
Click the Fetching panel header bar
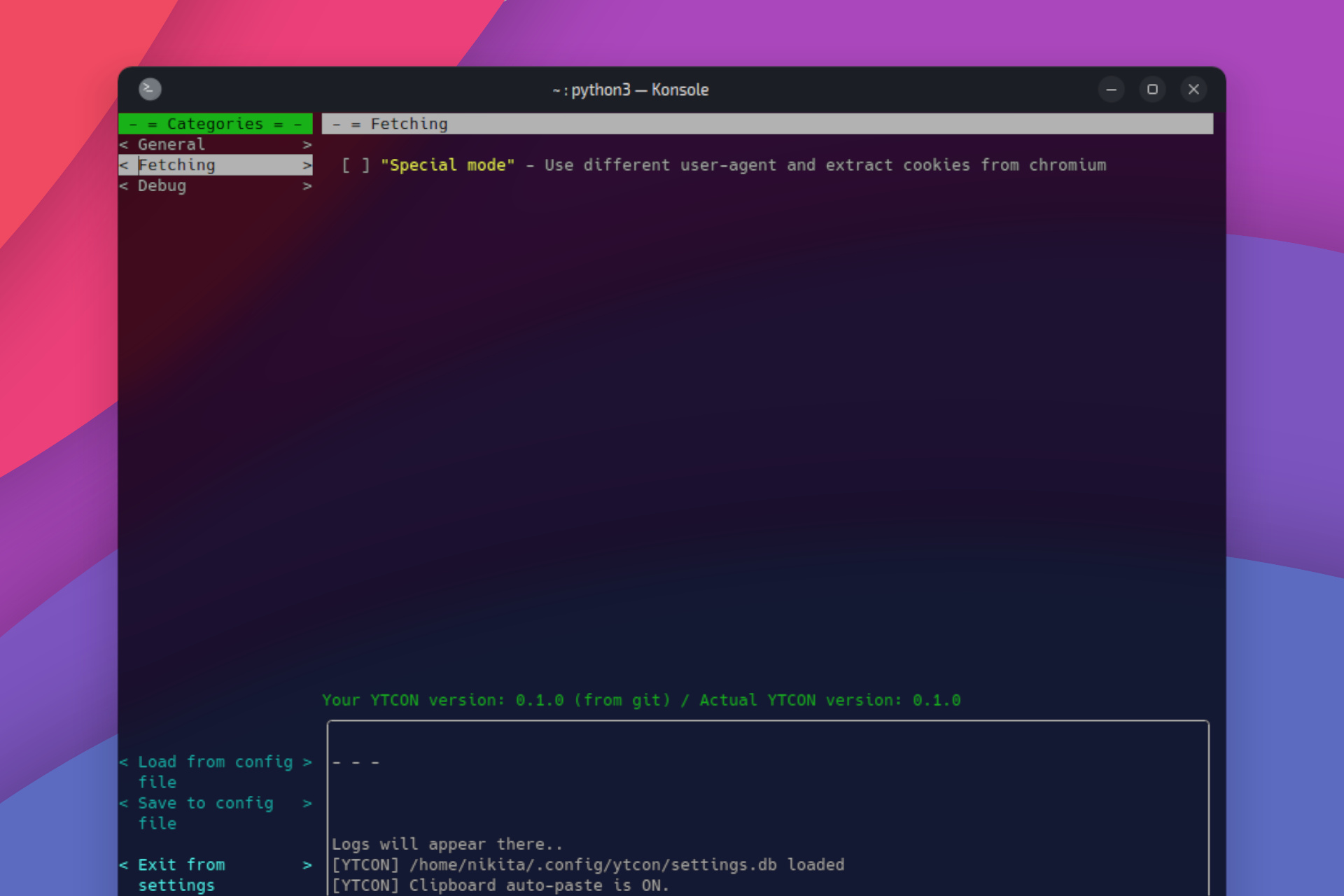click(766, 124)
